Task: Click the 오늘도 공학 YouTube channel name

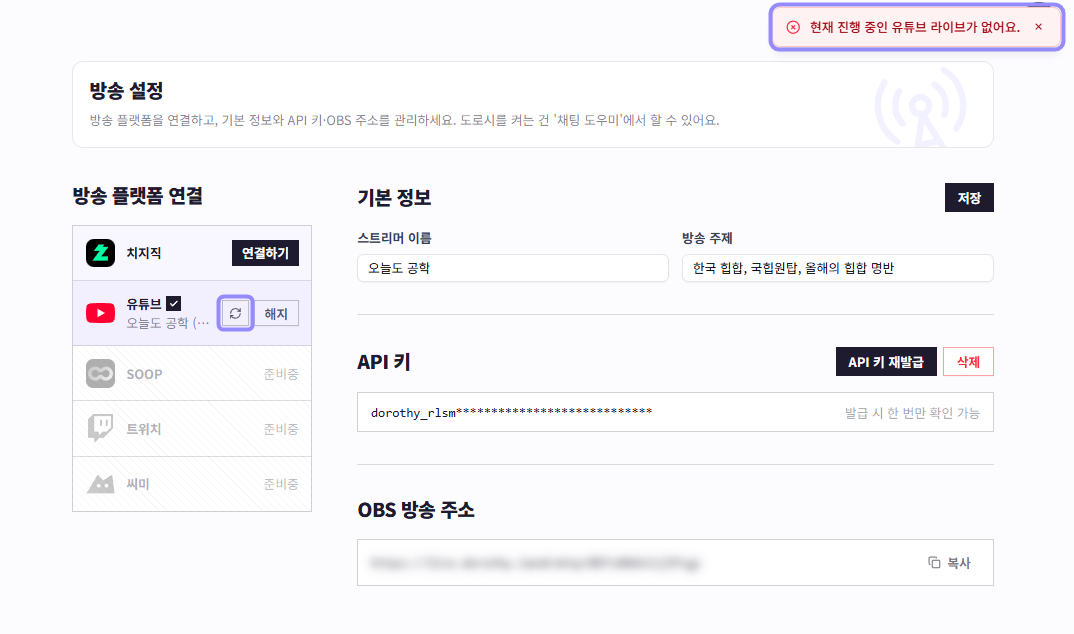Action: [167, 322]
